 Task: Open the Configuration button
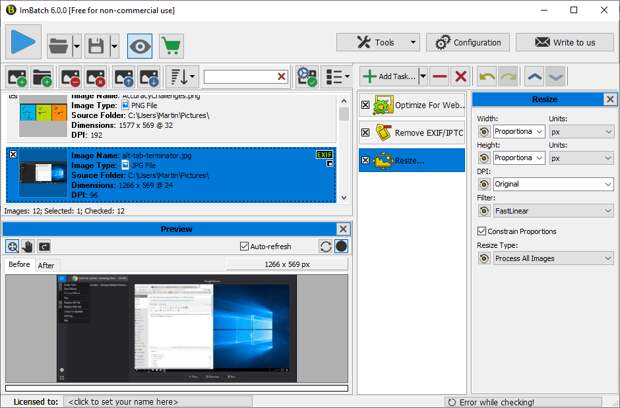click(x=468, y=42)
